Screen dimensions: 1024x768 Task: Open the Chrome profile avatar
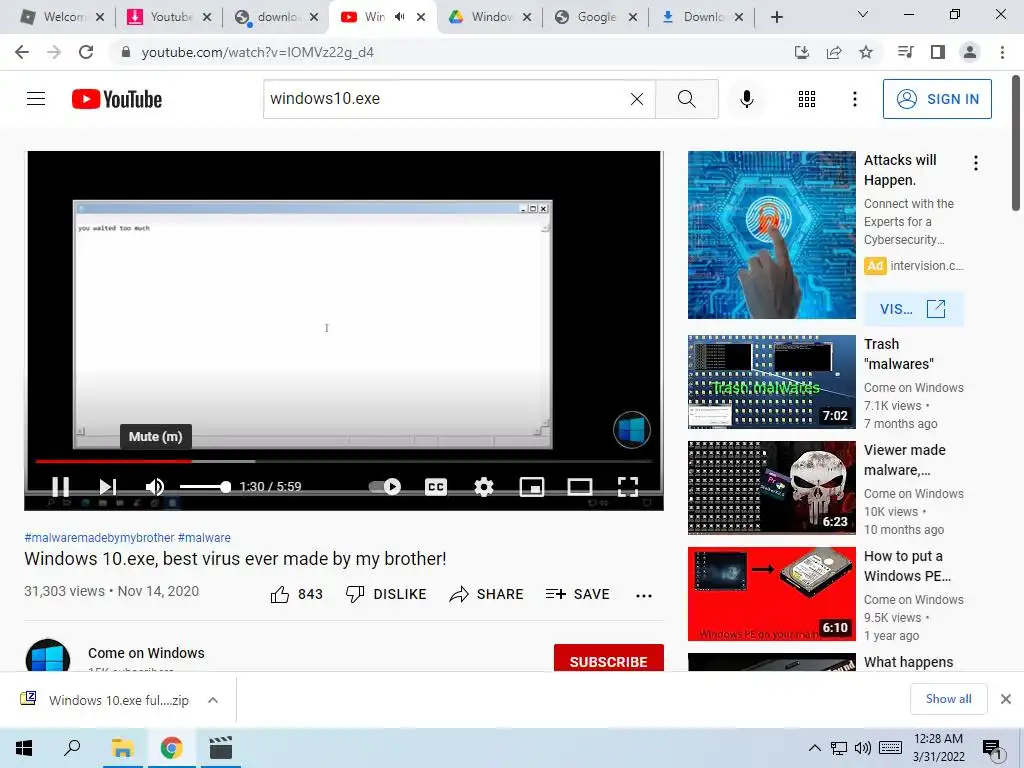point(970,52)
